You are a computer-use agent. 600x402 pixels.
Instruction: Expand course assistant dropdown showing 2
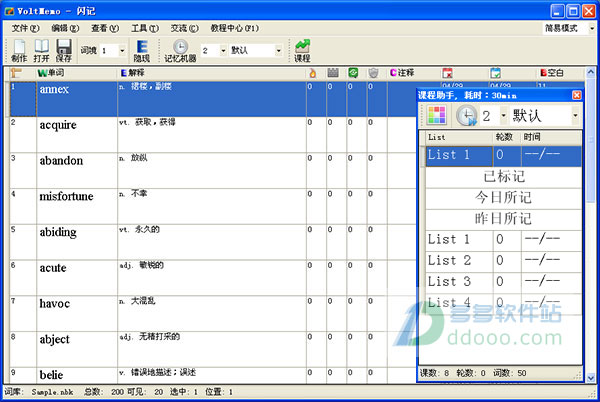pyautogui.click(x=503, y=115)
